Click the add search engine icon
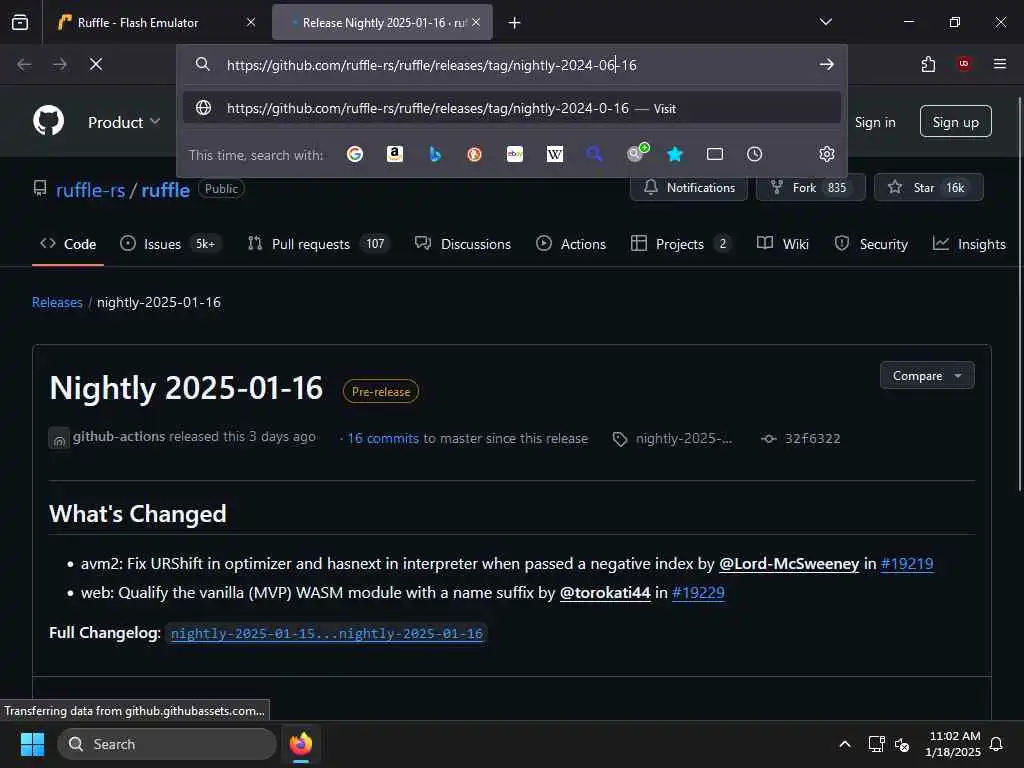Viewport: 1024px width, 768px height. pos(637,153)
